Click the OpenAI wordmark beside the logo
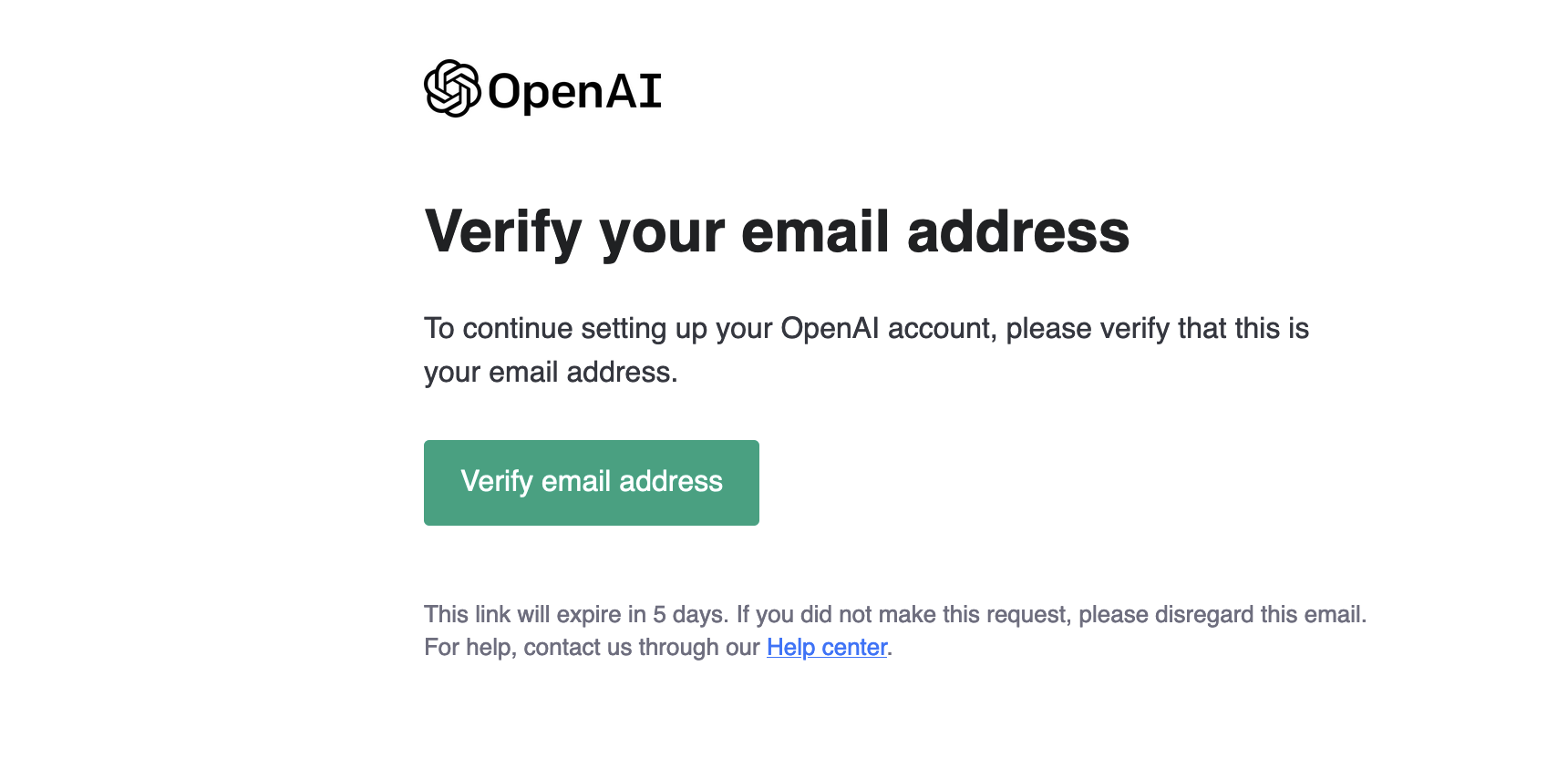 (x=574, y=91)
